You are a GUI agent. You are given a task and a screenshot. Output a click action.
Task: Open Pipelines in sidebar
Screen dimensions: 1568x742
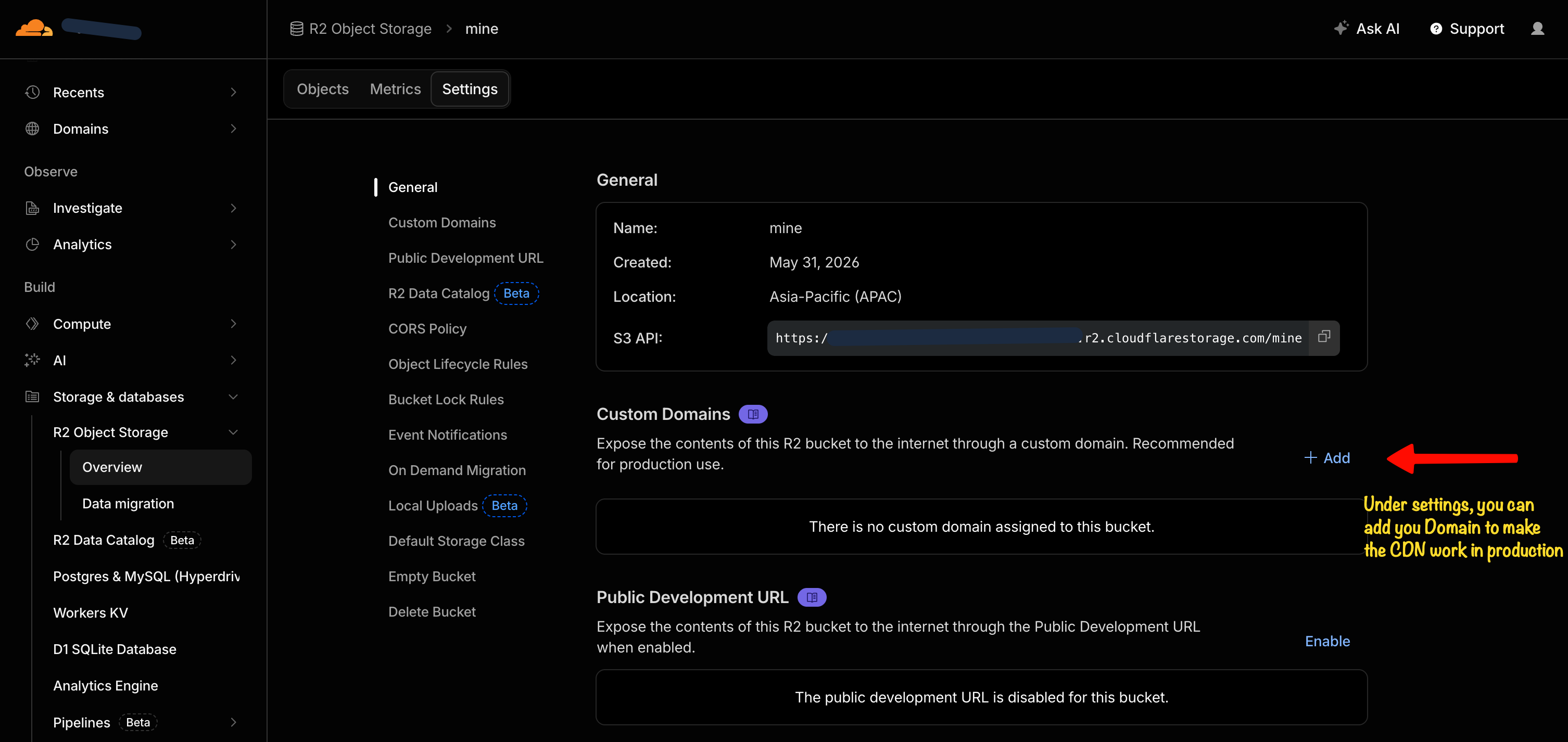click(82, 722)
